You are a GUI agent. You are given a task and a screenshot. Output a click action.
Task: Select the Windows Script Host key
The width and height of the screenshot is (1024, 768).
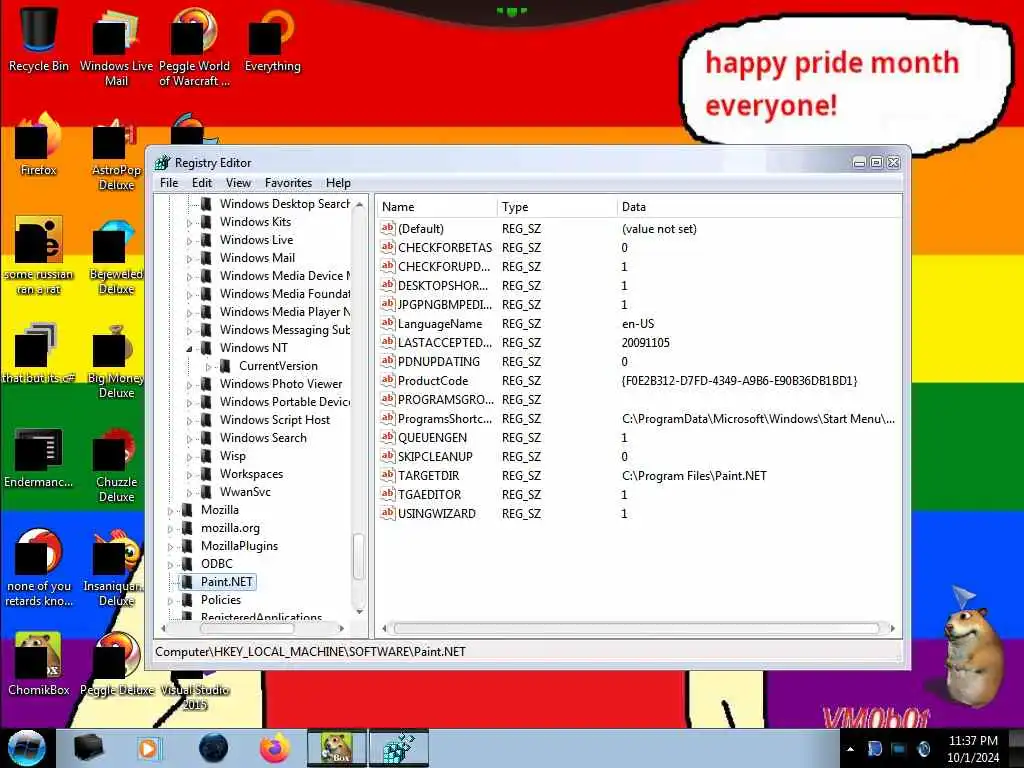(x=275, y=419)
